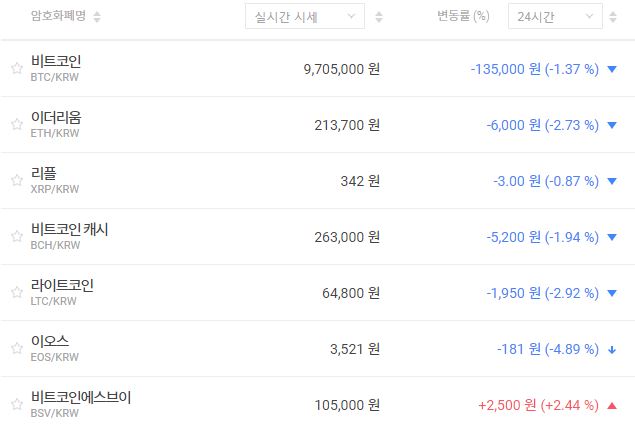Select the 라이트코인 LTC/KRW row
This screenshot has width=635, height=427.
click(x=62, y=286)
